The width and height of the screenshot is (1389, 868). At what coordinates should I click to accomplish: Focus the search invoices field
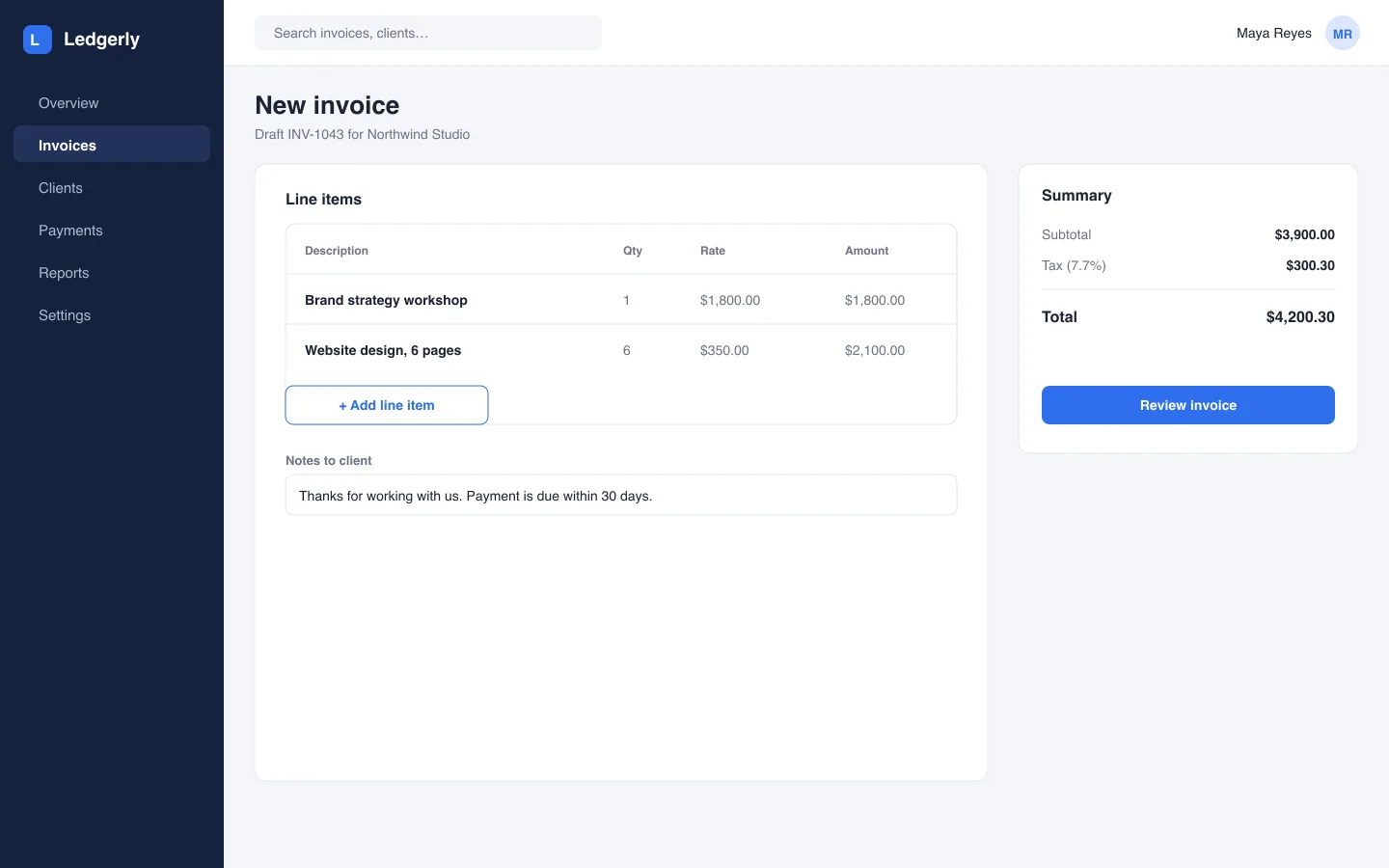coord(428,33)
